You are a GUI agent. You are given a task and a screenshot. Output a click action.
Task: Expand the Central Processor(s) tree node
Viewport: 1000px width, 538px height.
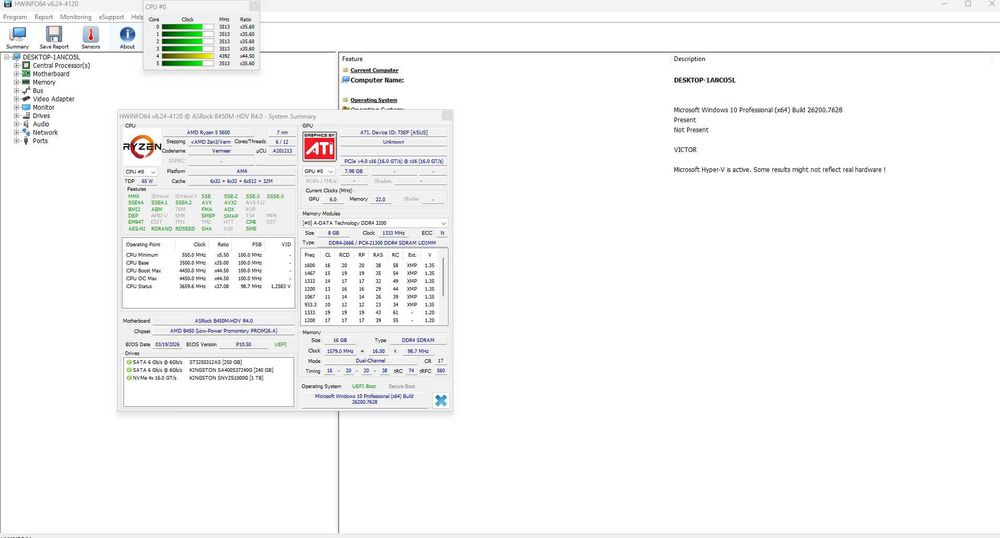[17, 65]
